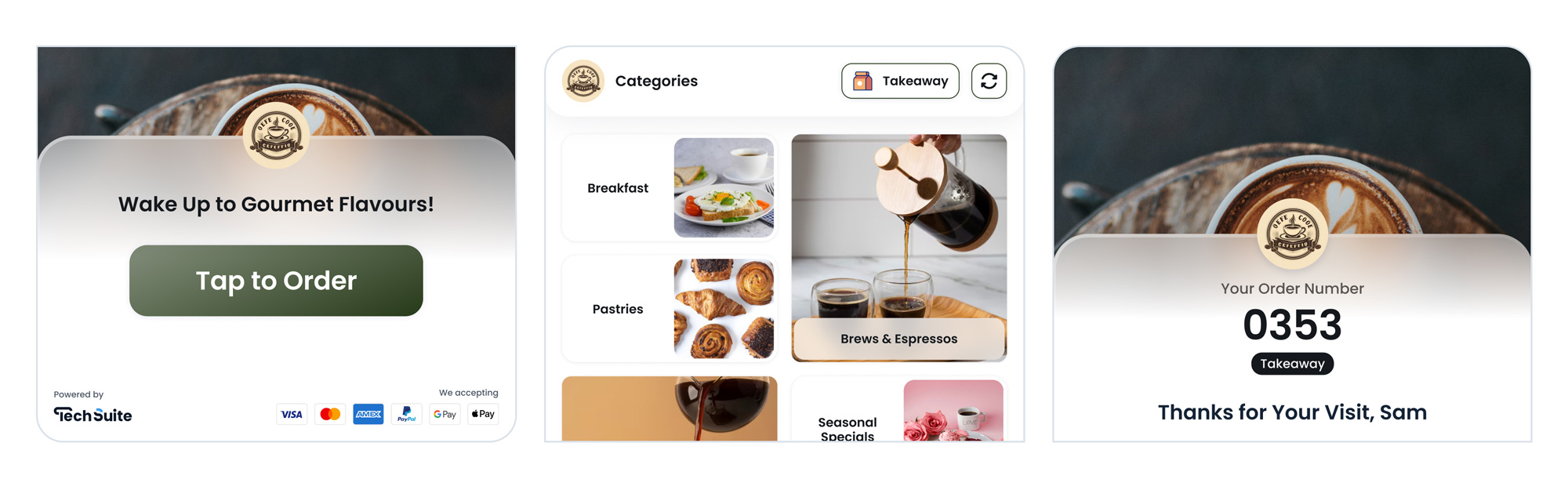Tap the refresh icon button
The height and width of the screenshot is (479, 1568).
click(989, 81)
